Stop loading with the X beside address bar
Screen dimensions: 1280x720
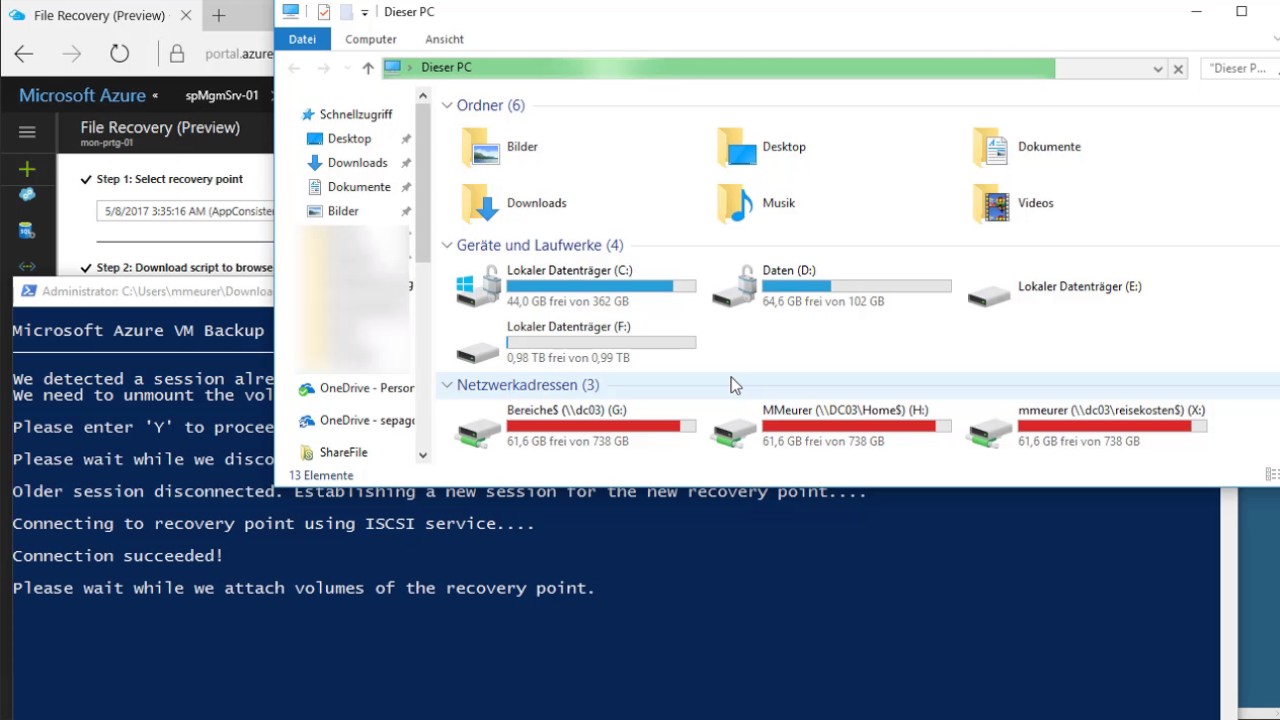[x=1178, y=69]
